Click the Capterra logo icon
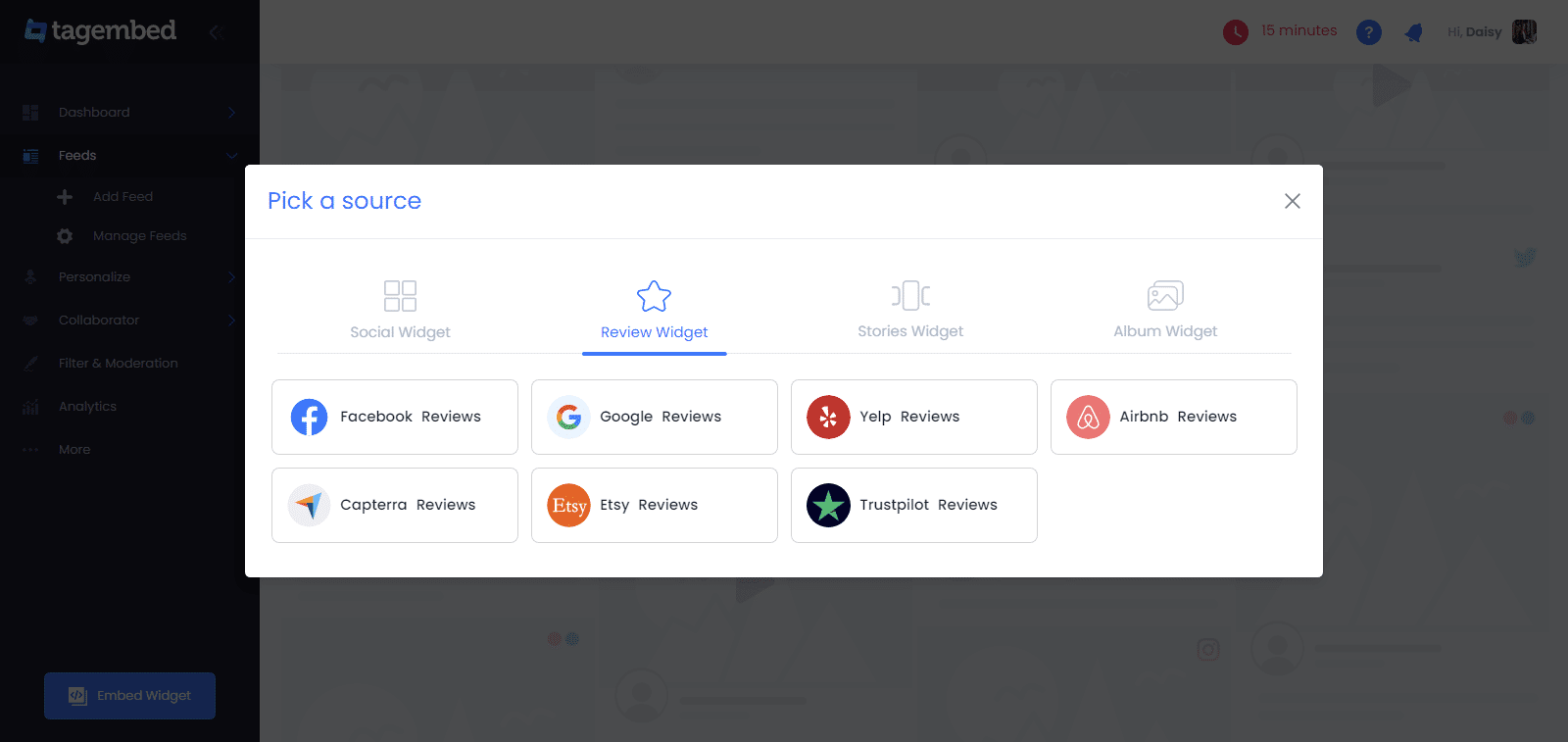This screenshot has width=1568, height=742. (x=309, y=505)
